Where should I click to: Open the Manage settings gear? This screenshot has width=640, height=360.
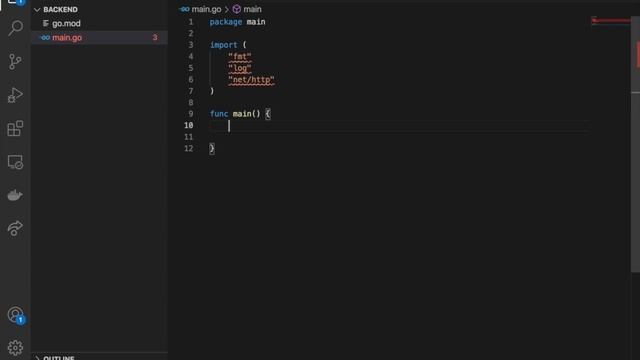pyautogui.click(x=15, y=348)
